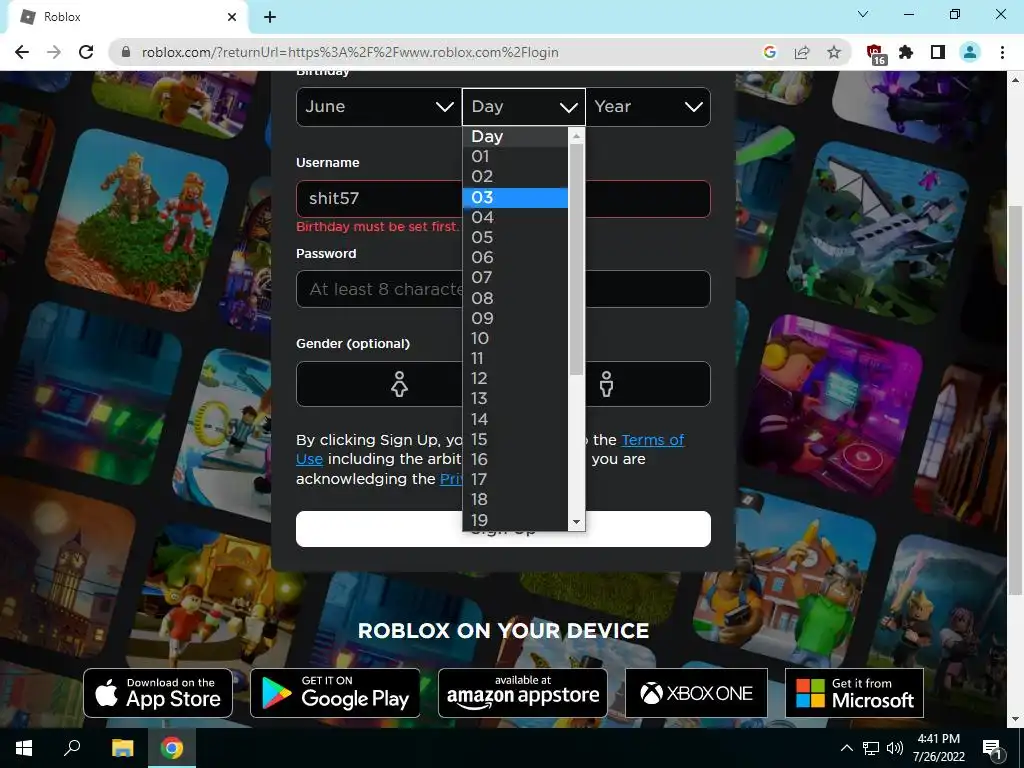Open the Xbox One badge
This screenshot has width=1024, height=768.
[696, 693]
